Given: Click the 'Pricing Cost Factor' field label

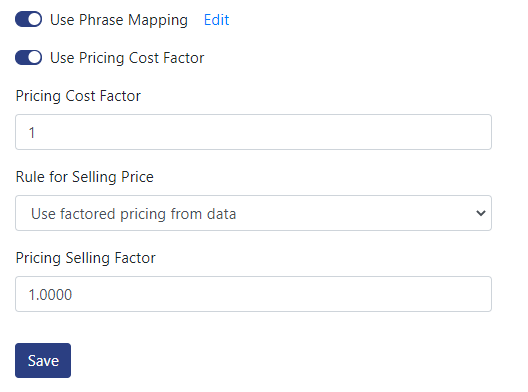Looking at the screenshot, I should pos(78,96).
